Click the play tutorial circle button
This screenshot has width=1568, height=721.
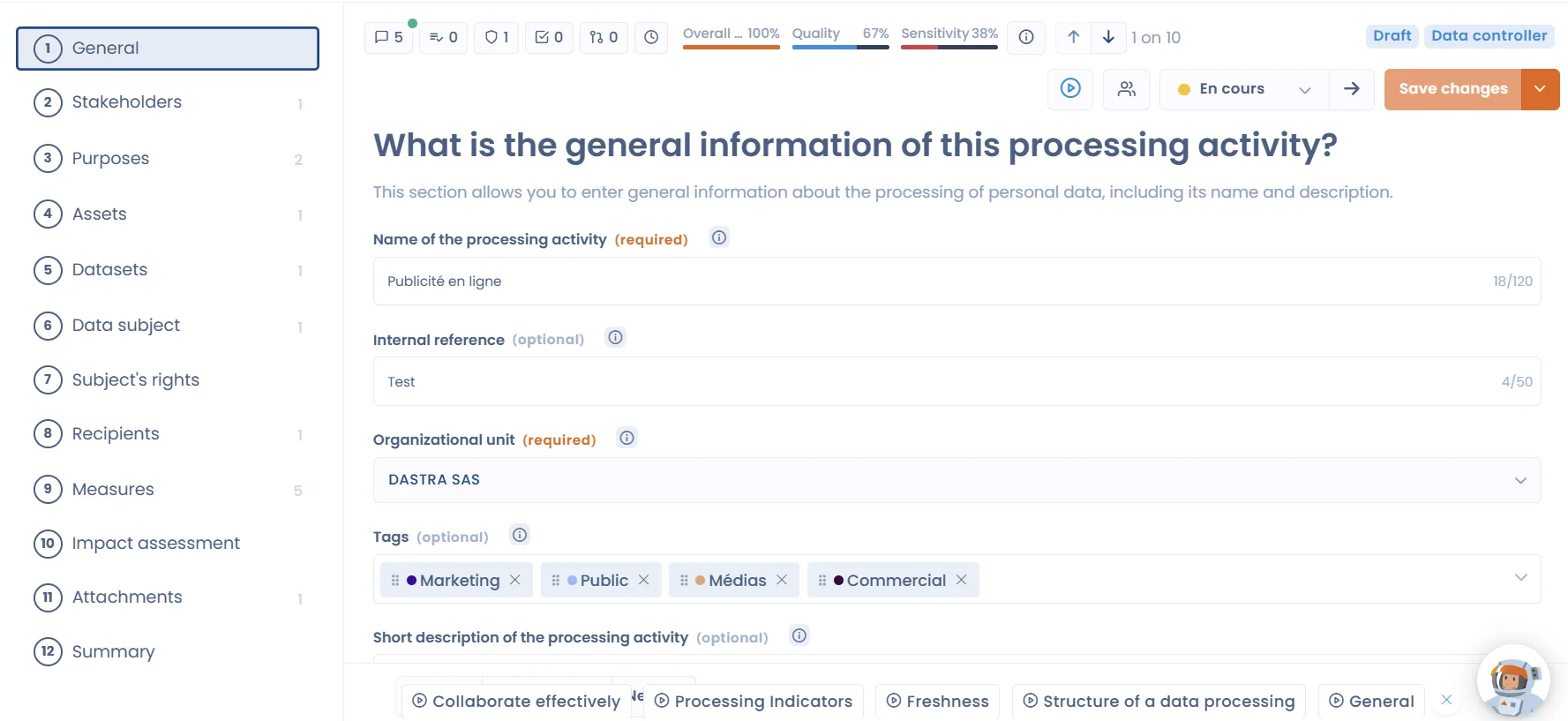tap(1070, 88)
